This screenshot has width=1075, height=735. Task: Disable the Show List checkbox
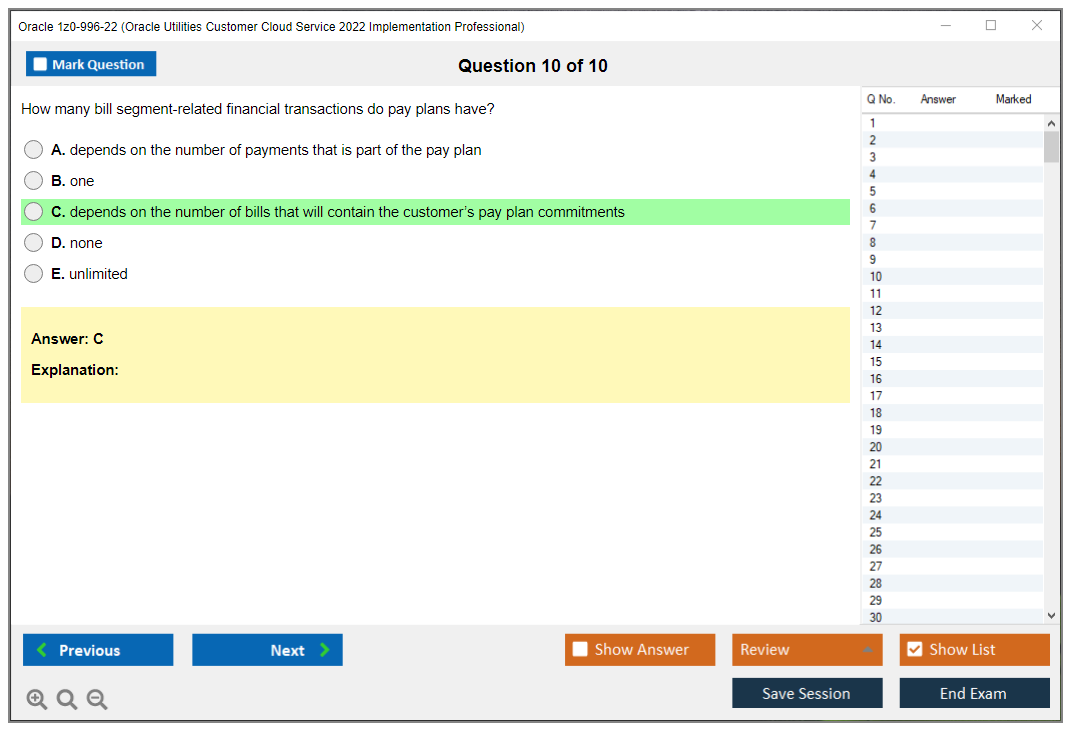click(x=914, y=649)
